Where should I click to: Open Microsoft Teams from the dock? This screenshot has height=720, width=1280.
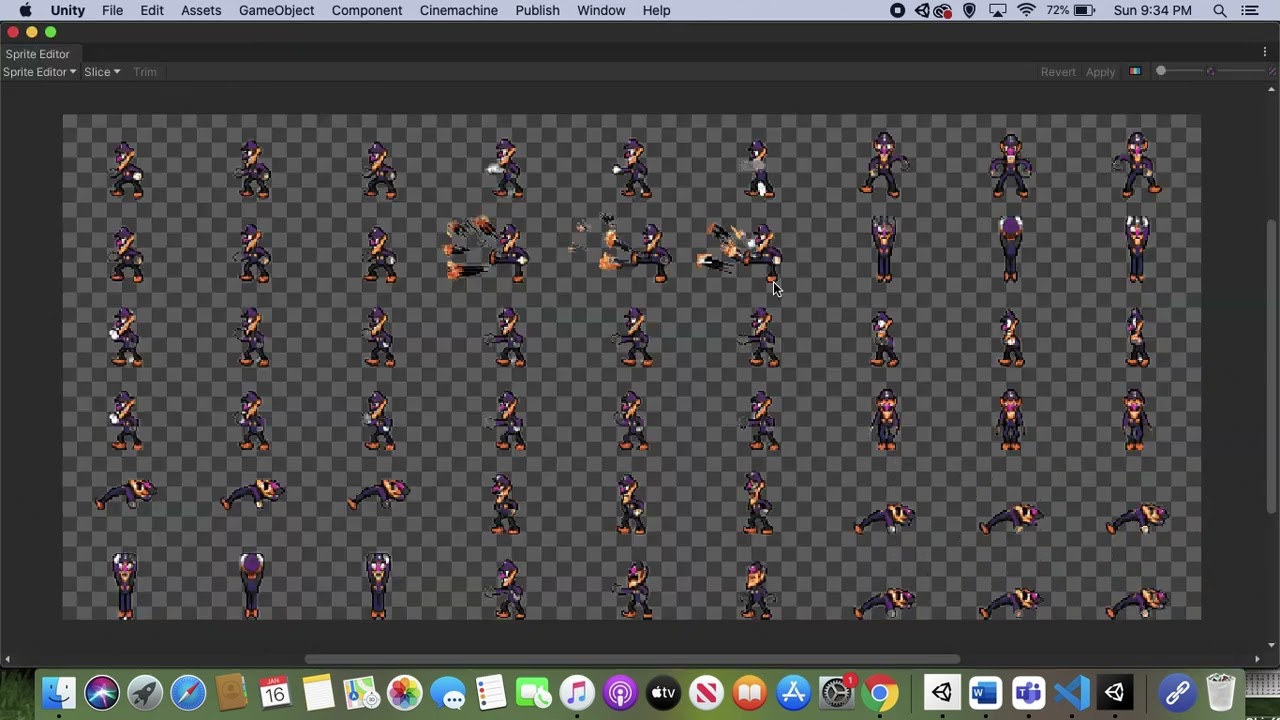point(1028,692)
